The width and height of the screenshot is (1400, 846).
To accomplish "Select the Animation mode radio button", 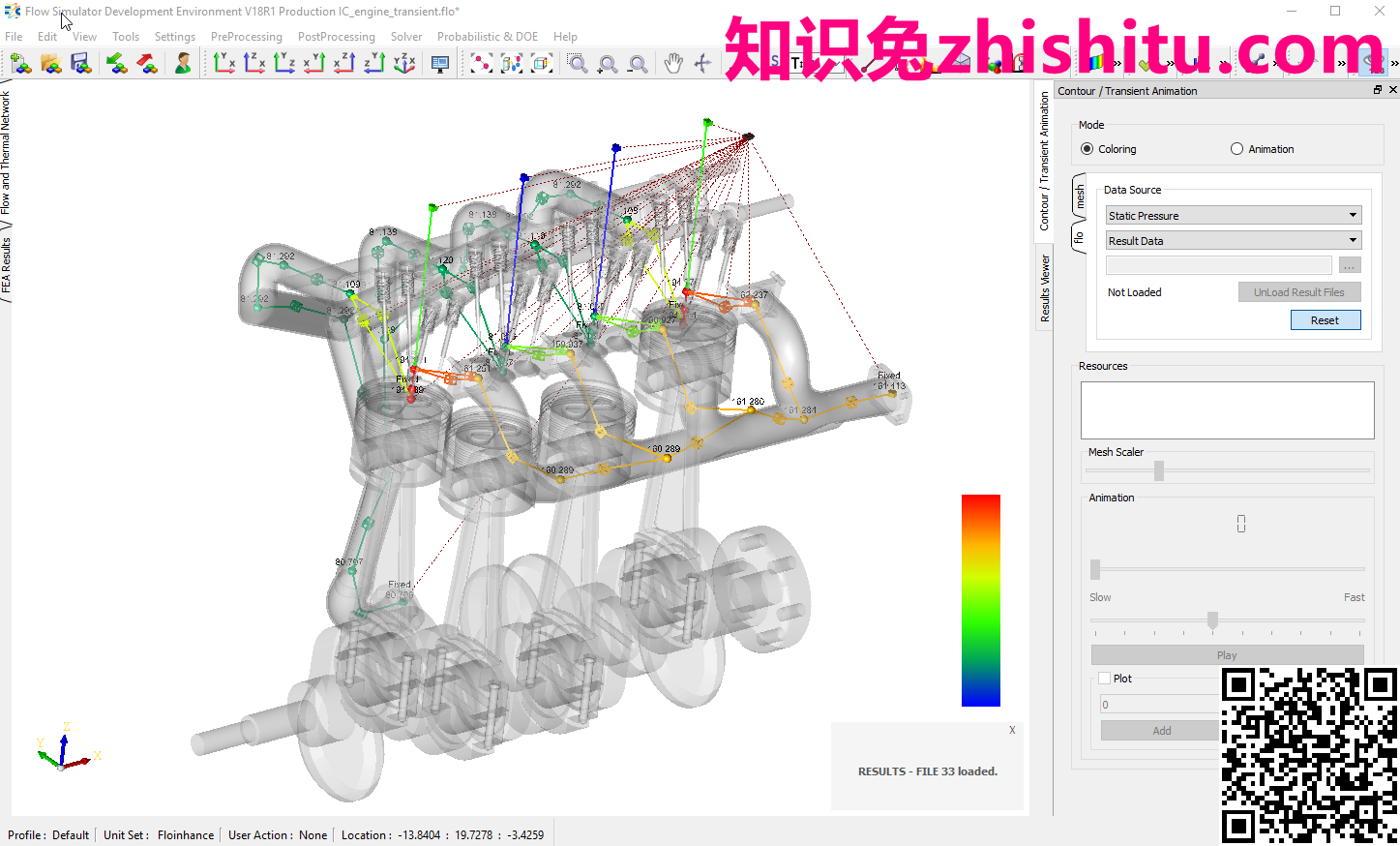I will [x=1236, y=149].
